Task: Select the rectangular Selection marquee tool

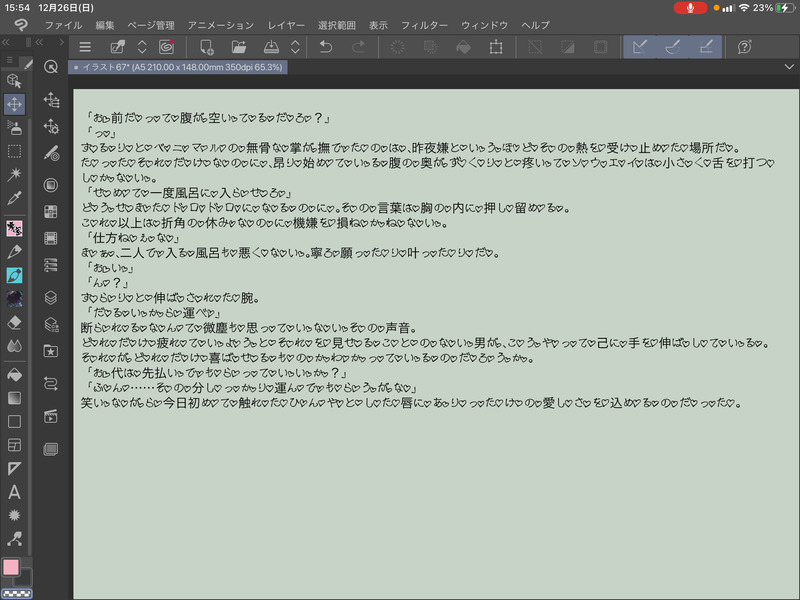Action: pyautogui.click(x=14, y=152)
